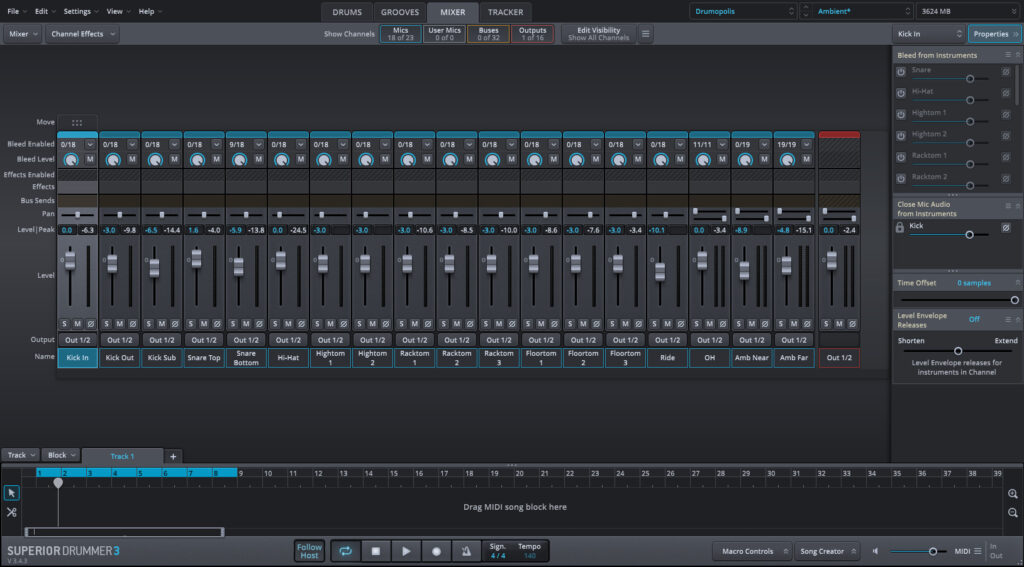Image resolution: width=1024 pixels, height=567 pixels.
Task: Toggle the metronome icon
Action: 466,551
